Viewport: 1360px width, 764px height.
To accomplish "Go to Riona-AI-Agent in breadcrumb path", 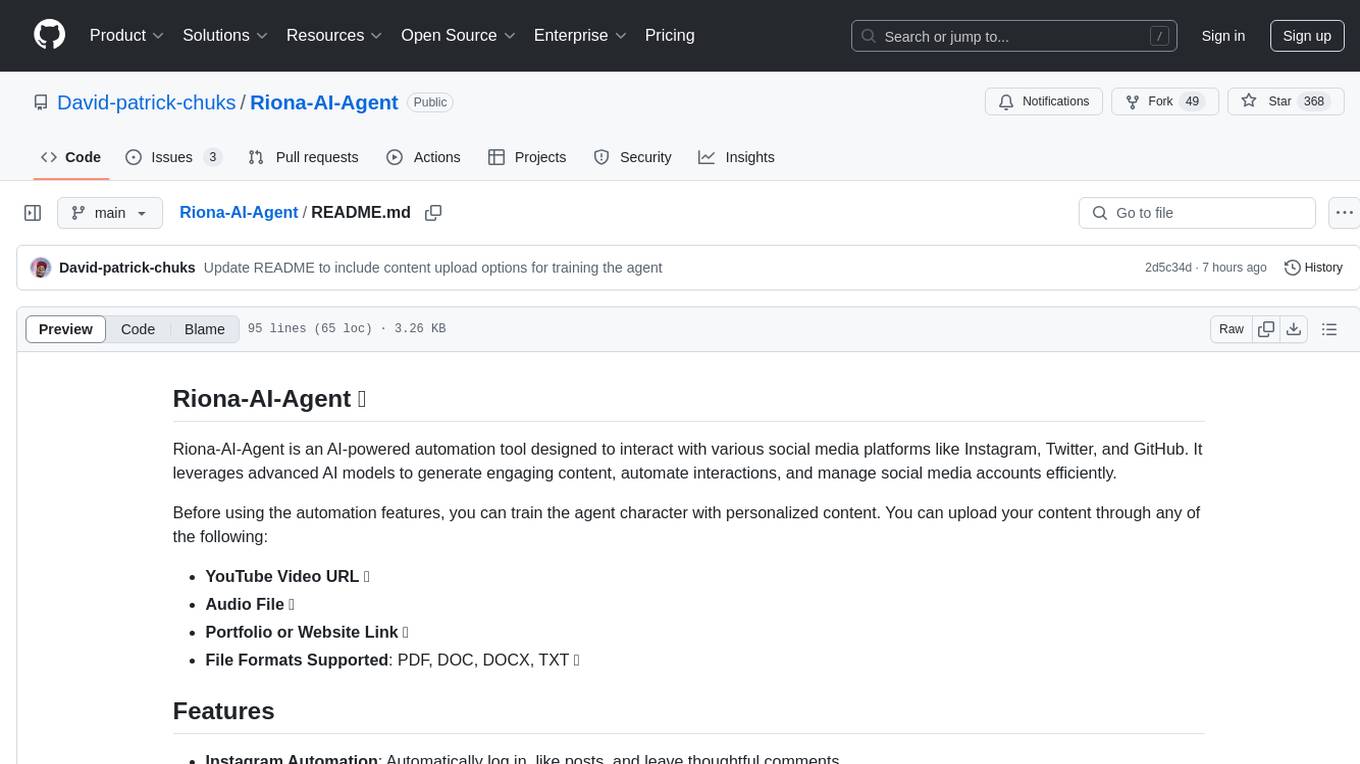I will coord(239,212).
